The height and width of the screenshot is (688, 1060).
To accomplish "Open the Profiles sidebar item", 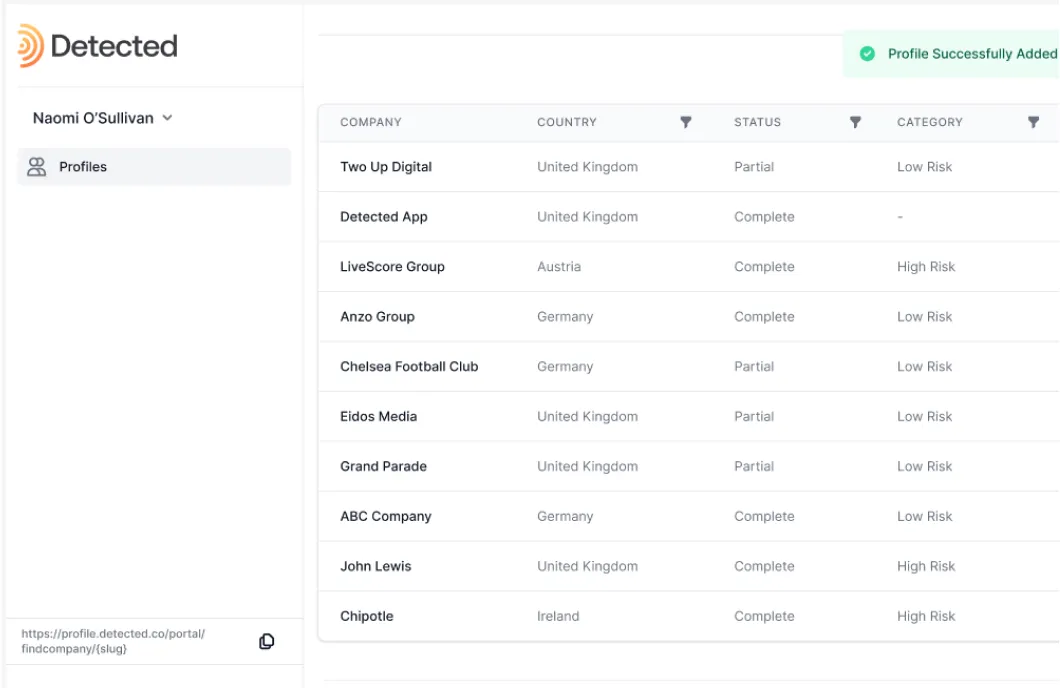I will [x=154, y=167].
